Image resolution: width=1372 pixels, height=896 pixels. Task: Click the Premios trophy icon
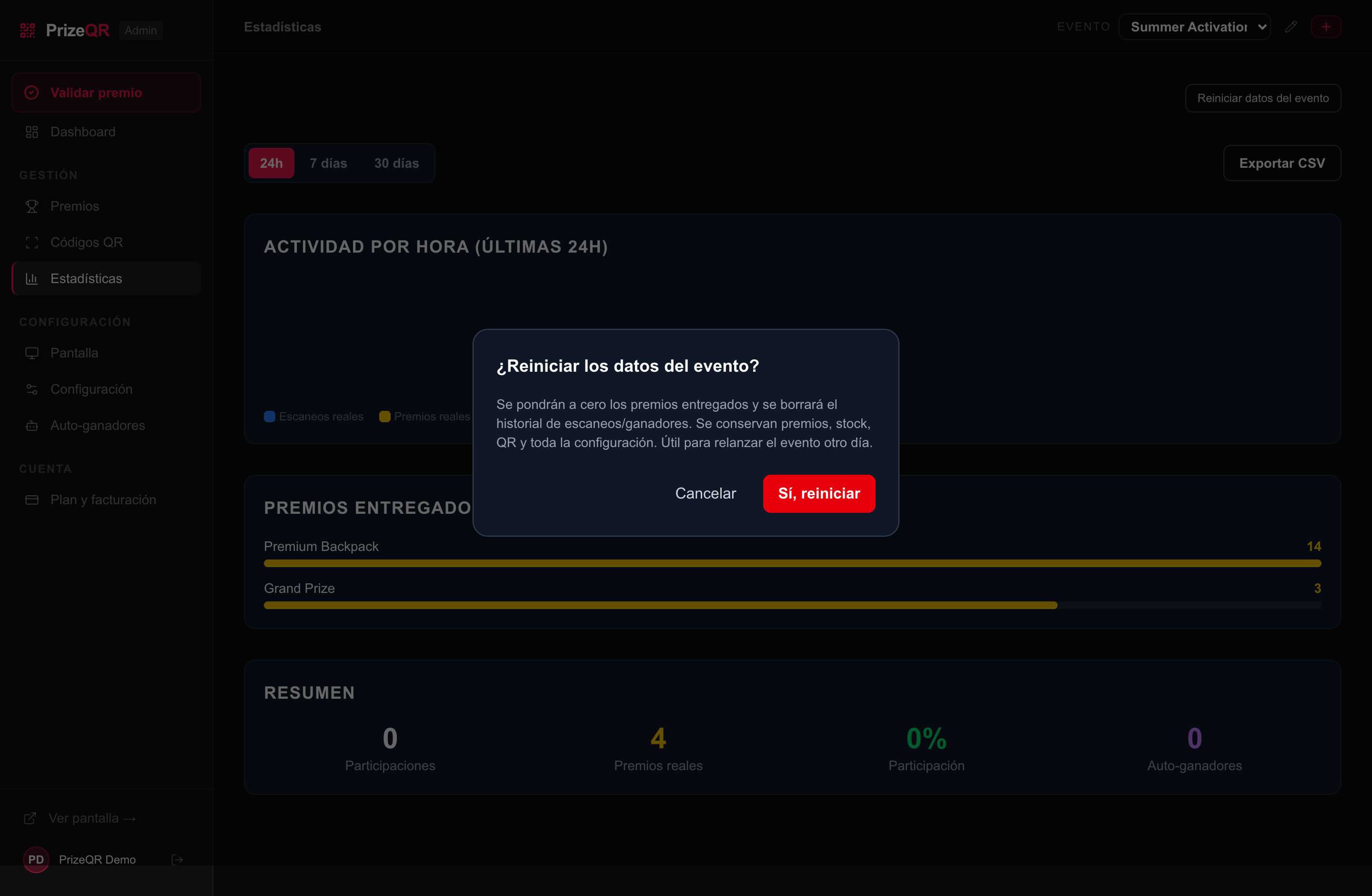click(x=32, y=206)
